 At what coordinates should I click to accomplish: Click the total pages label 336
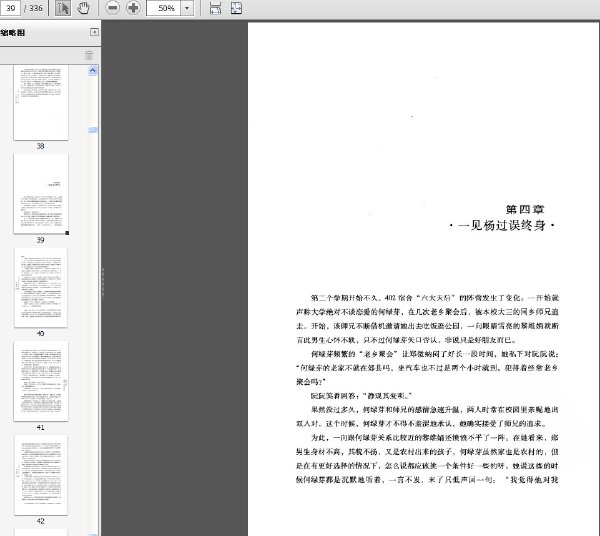pos(36,8)
